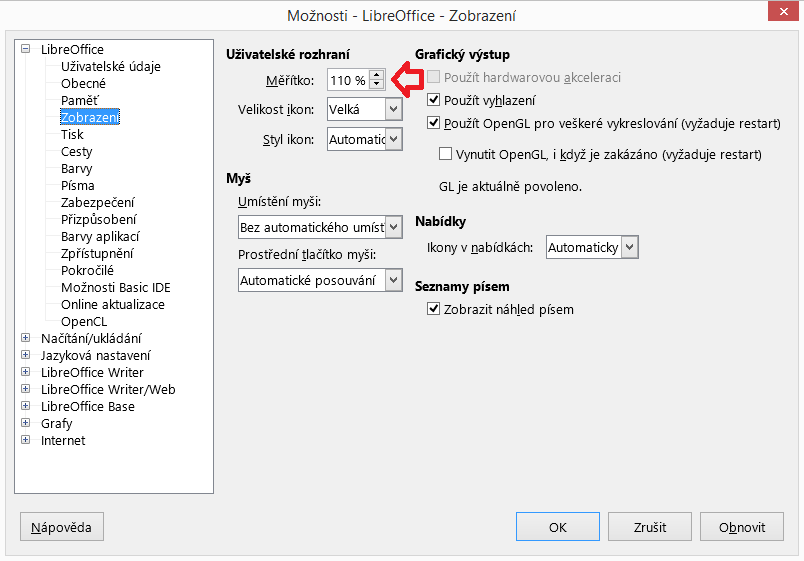804x561 pixels.
Task: Click into the Měřítko percentage field
Action: point(348,80)
